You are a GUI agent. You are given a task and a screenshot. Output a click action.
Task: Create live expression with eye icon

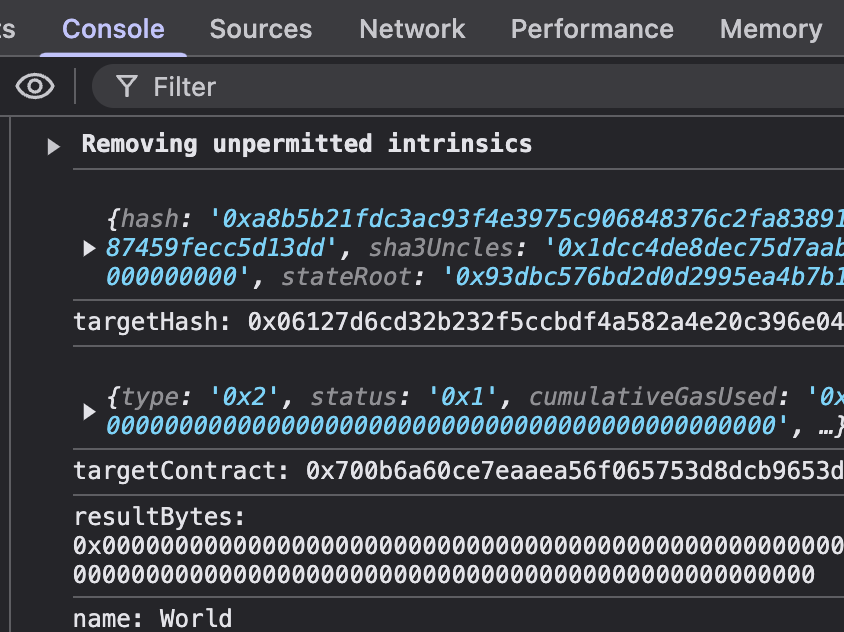tap(35, 87)
